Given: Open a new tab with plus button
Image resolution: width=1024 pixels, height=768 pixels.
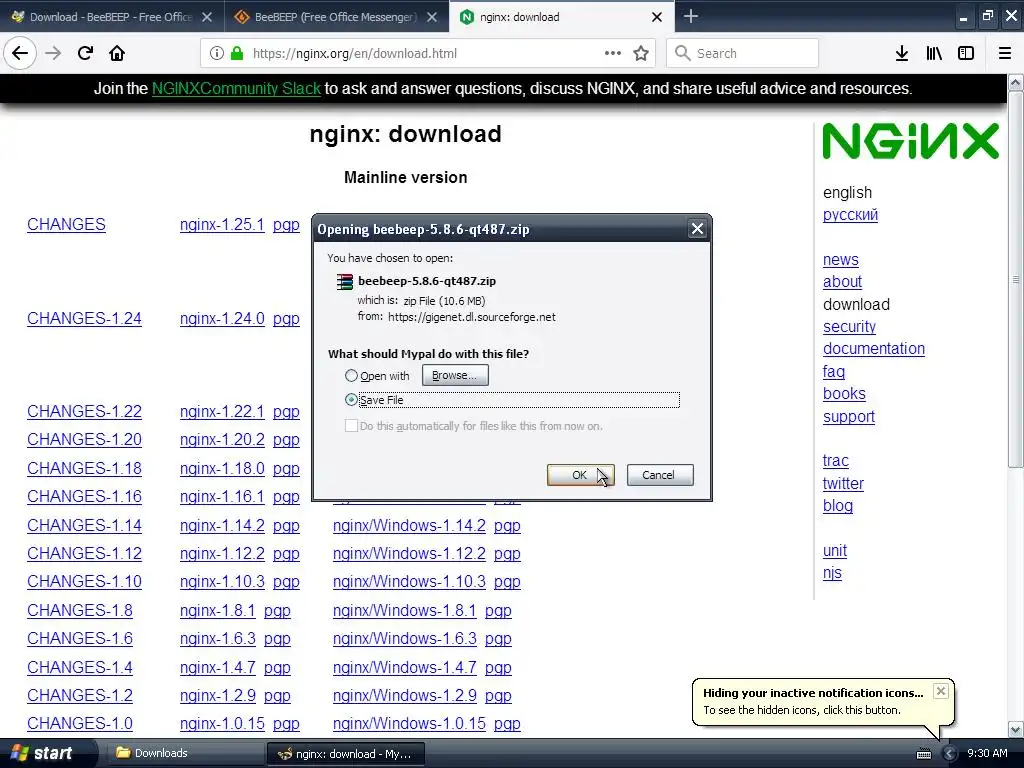Looking at the screenshot, I should click(x=691, y=16).
